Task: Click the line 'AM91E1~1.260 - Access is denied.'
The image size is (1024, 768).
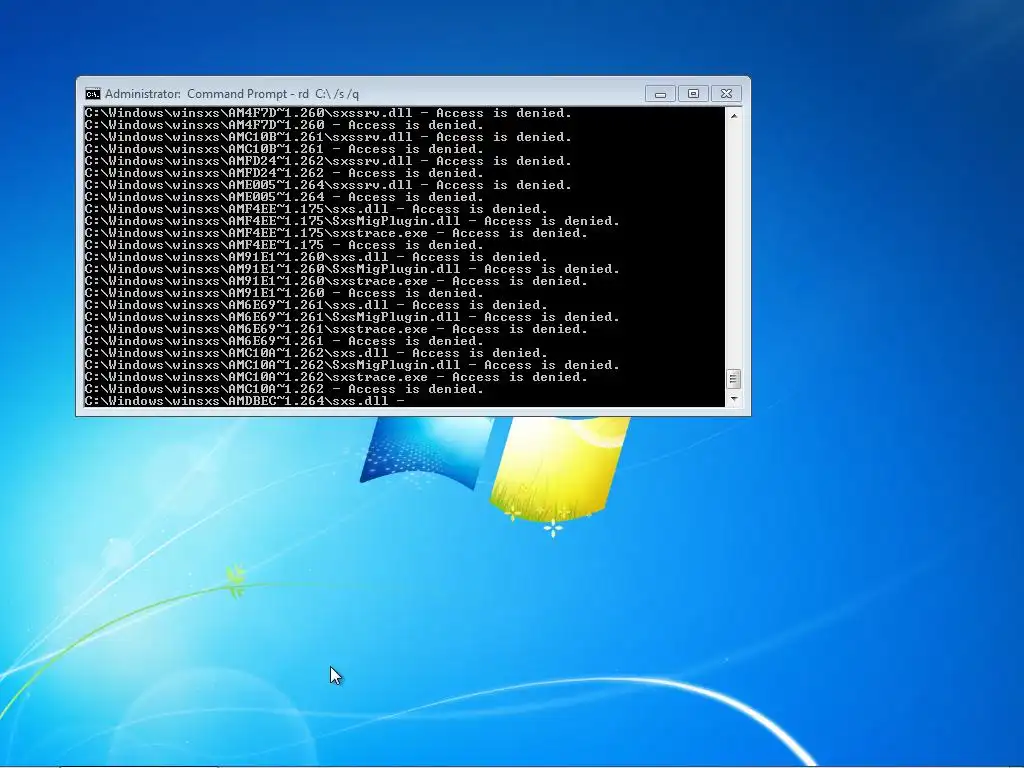Action: coord(284,293)
